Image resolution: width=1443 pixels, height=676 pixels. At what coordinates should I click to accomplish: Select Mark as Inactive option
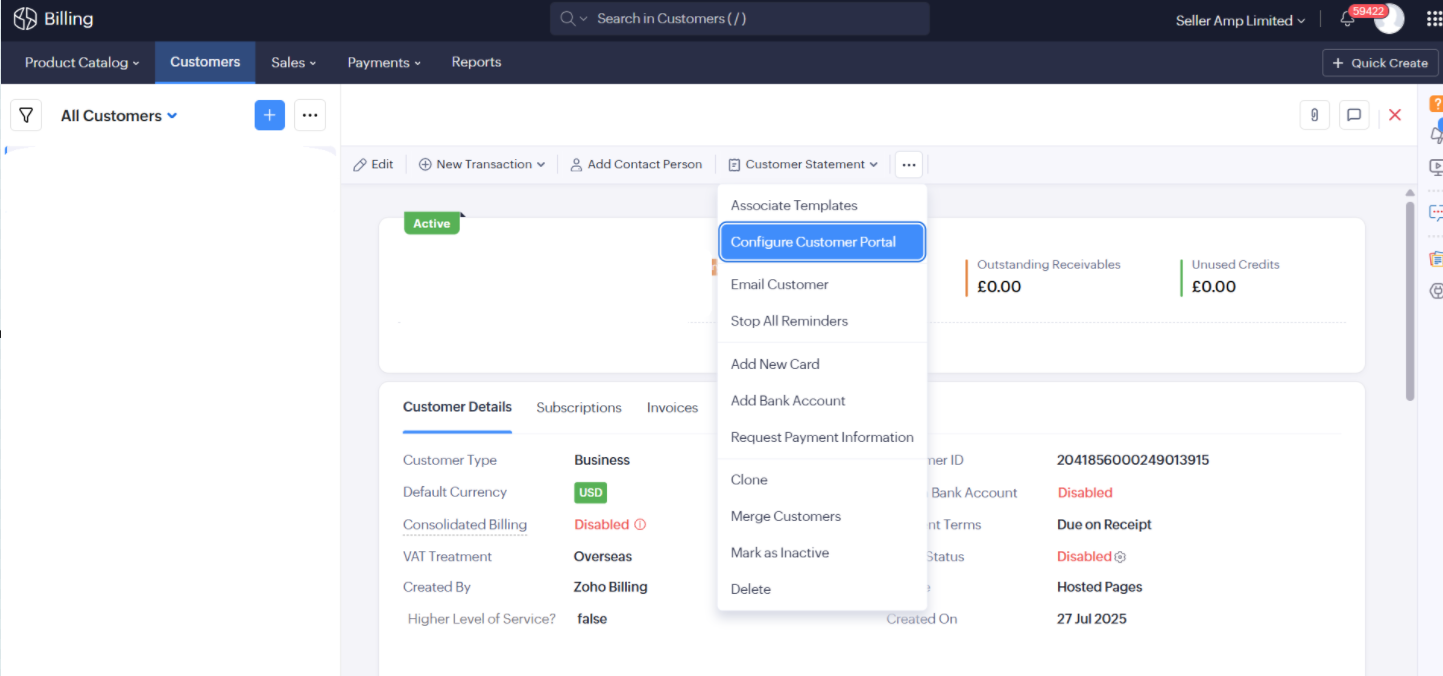(x=779, y=553)
